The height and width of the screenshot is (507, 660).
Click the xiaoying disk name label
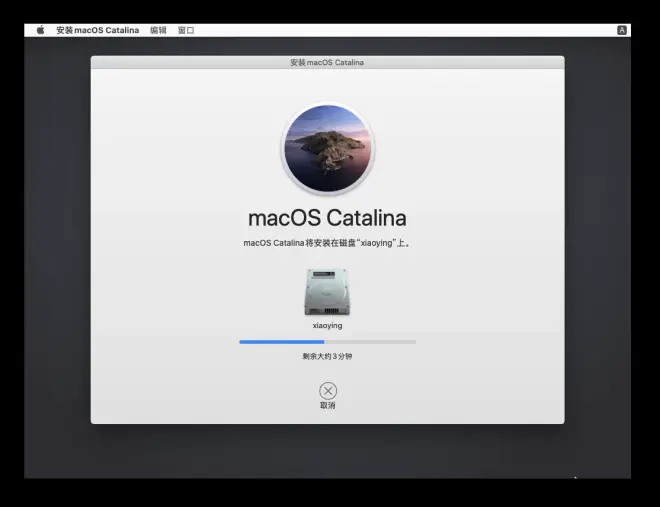tap(327, 326)
